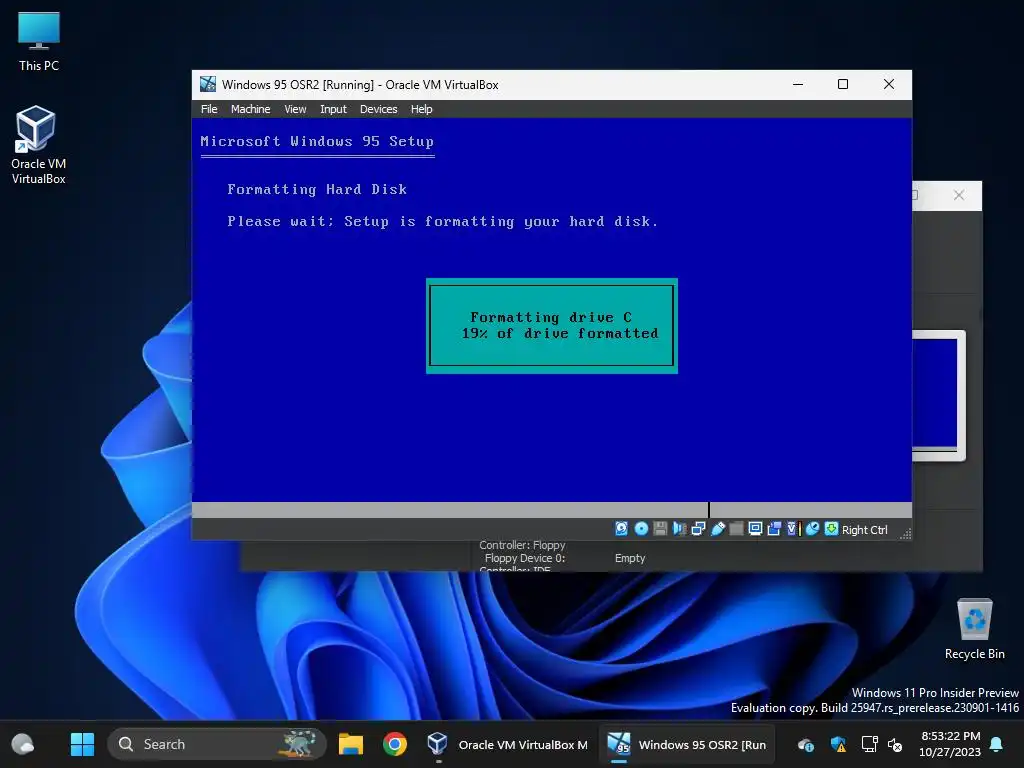Open the Input menu
The image size is (1024, 768).
[x=333, y=109]
